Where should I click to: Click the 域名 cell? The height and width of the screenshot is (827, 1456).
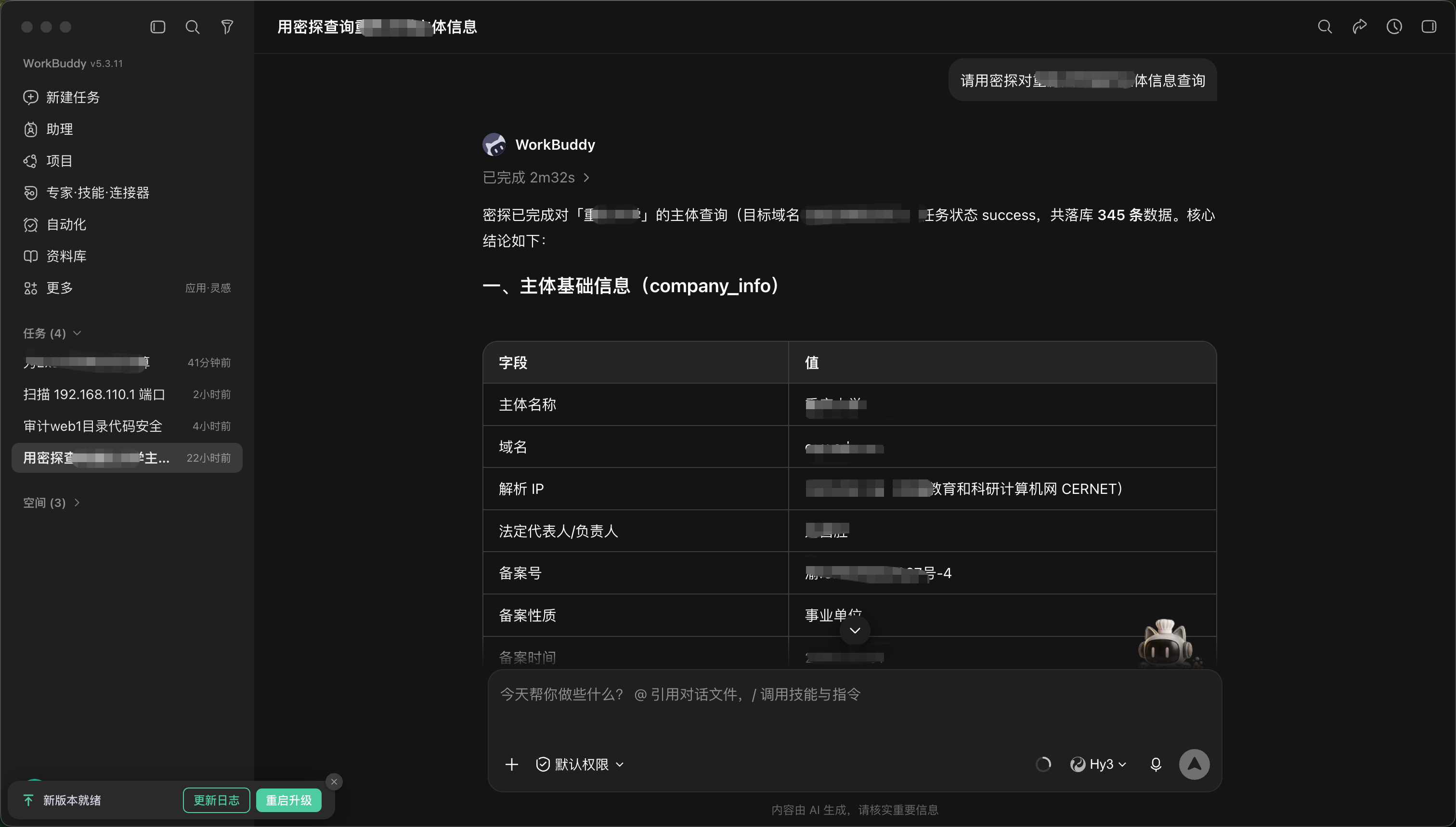(636, 447)
